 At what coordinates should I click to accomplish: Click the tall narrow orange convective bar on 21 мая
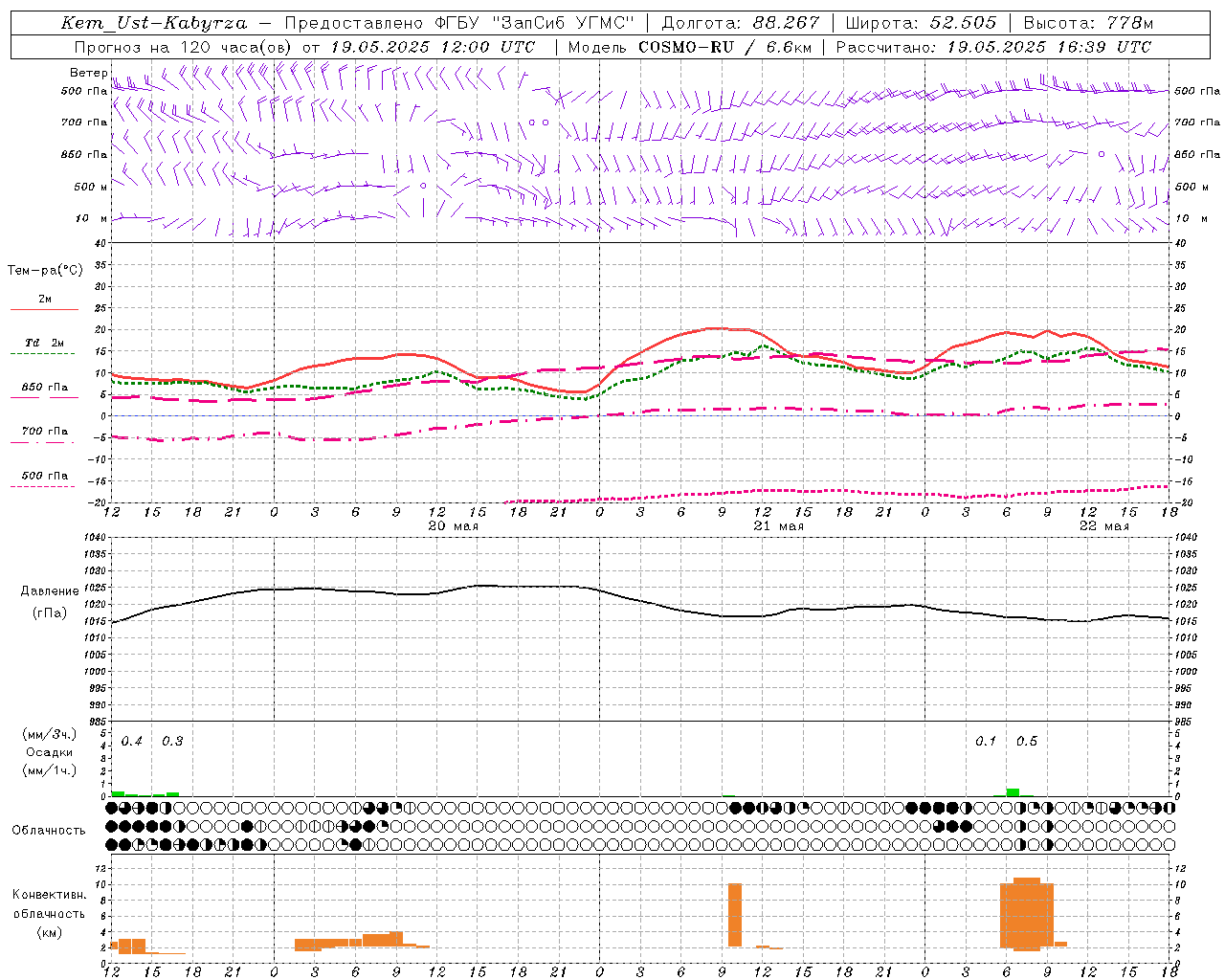(x=735, y=915)
